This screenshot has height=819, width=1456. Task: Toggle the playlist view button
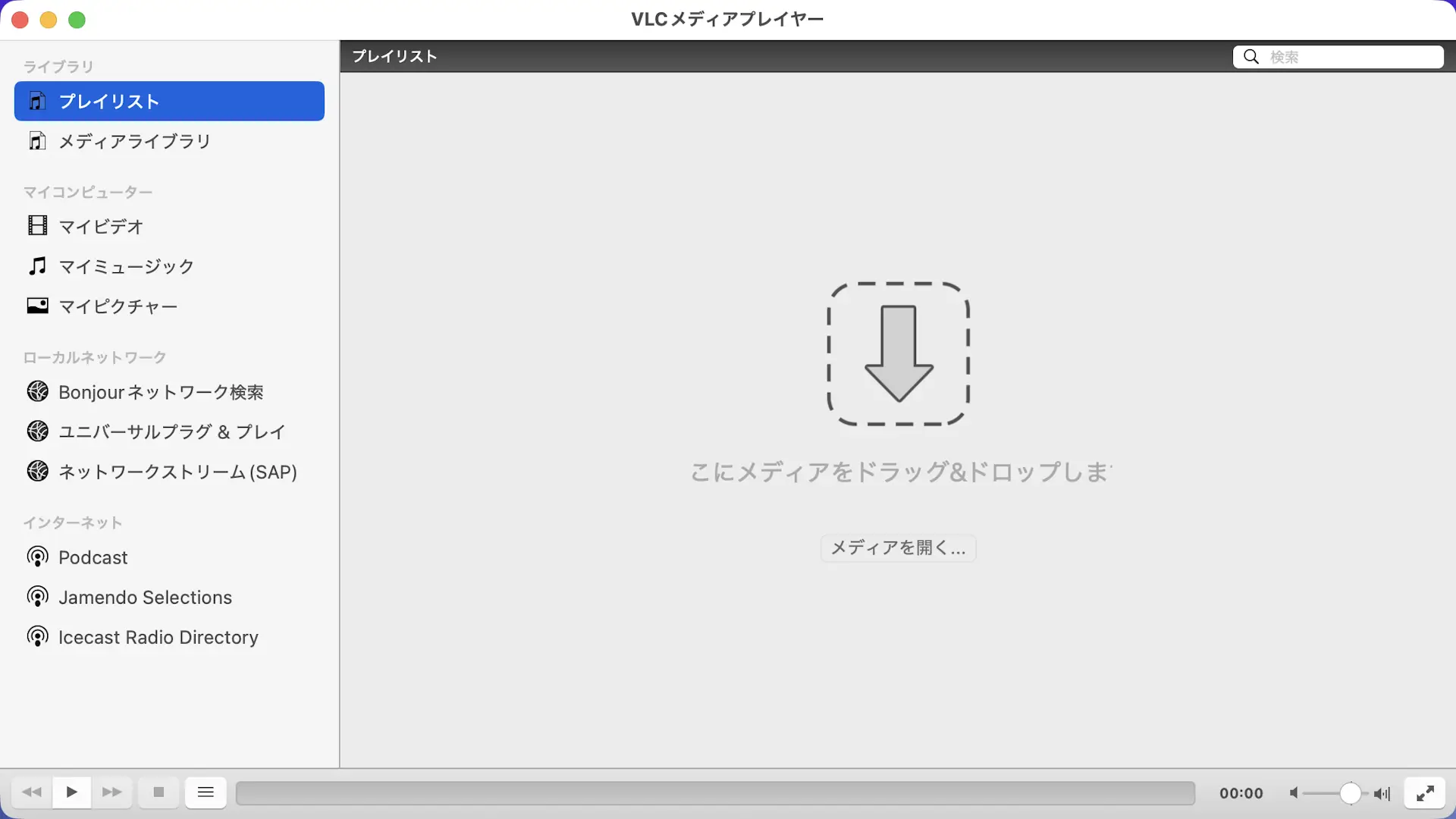pos(206,792)
